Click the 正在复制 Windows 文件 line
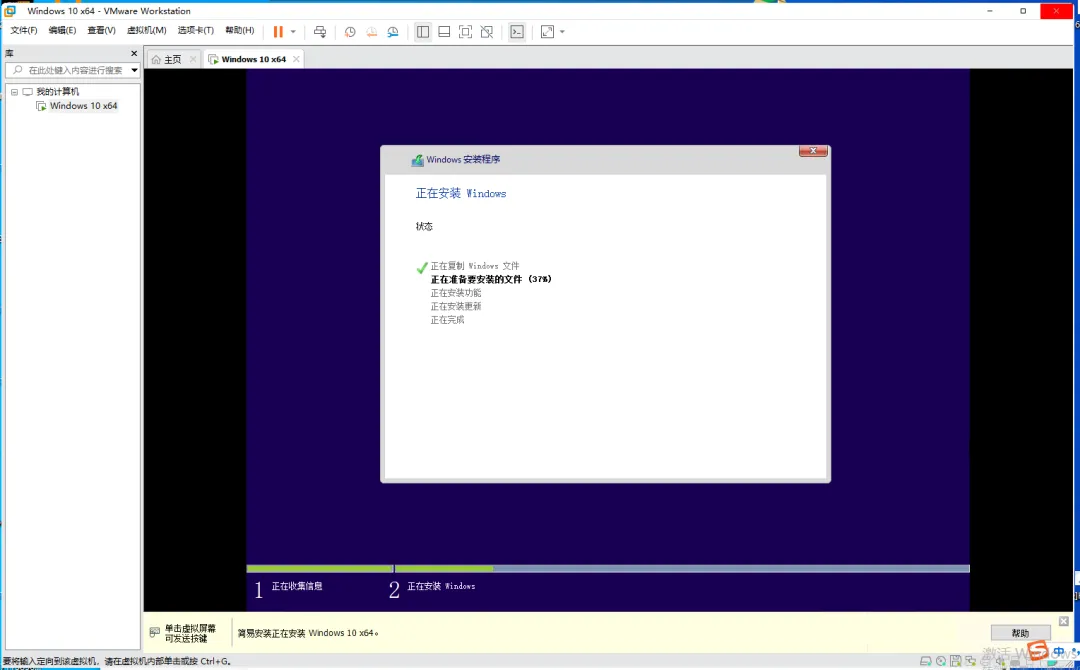The width and height of the screenshot is (1080, 670). 475,266
